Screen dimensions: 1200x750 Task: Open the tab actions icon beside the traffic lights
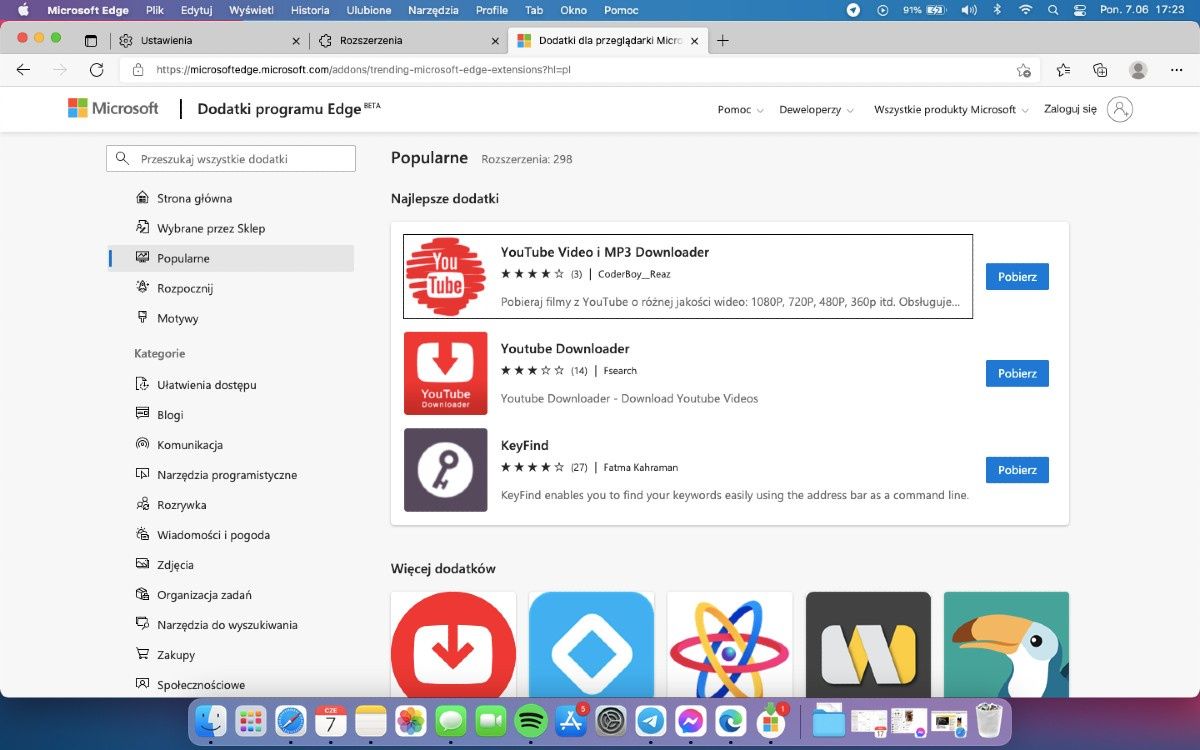(x=91, y=41)
